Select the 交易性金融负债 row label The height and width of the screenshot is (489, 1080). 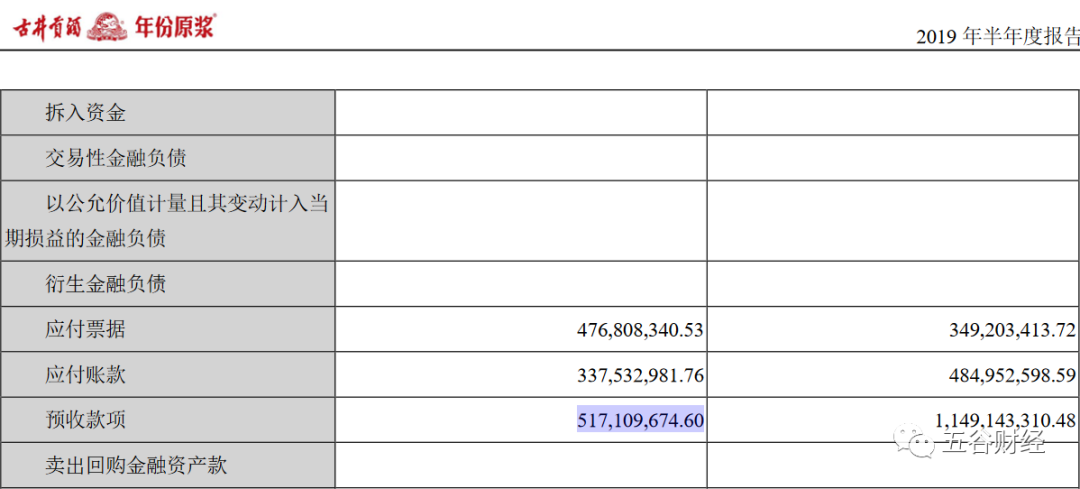pyautogui.click(x=116, y=158)
